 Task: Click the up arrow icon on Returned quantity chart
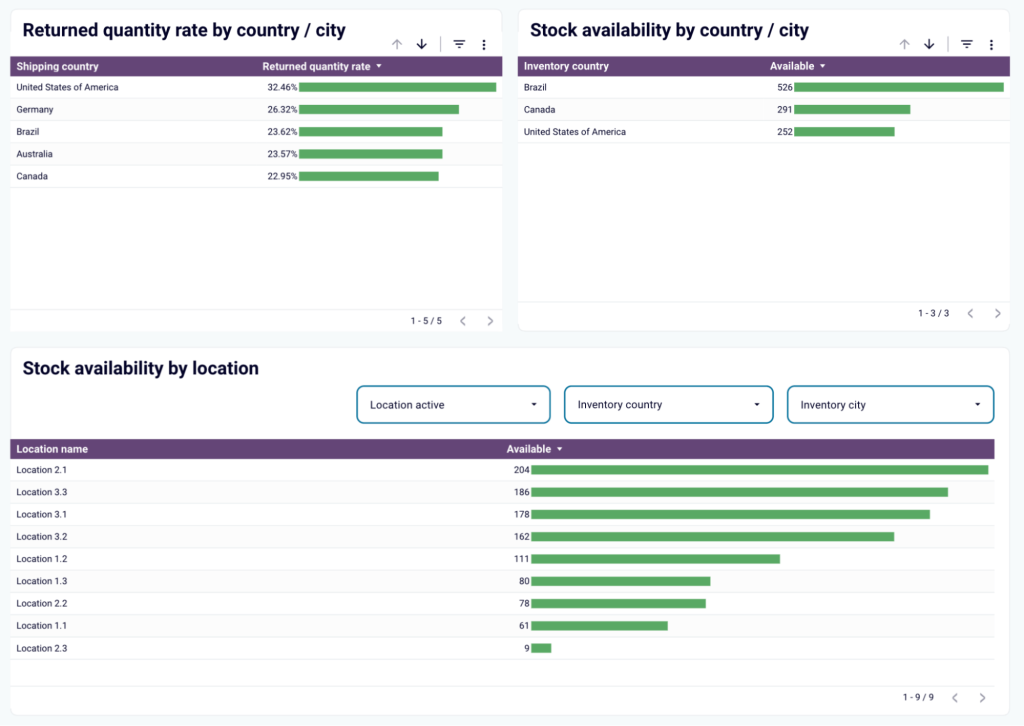pos(396,43)
